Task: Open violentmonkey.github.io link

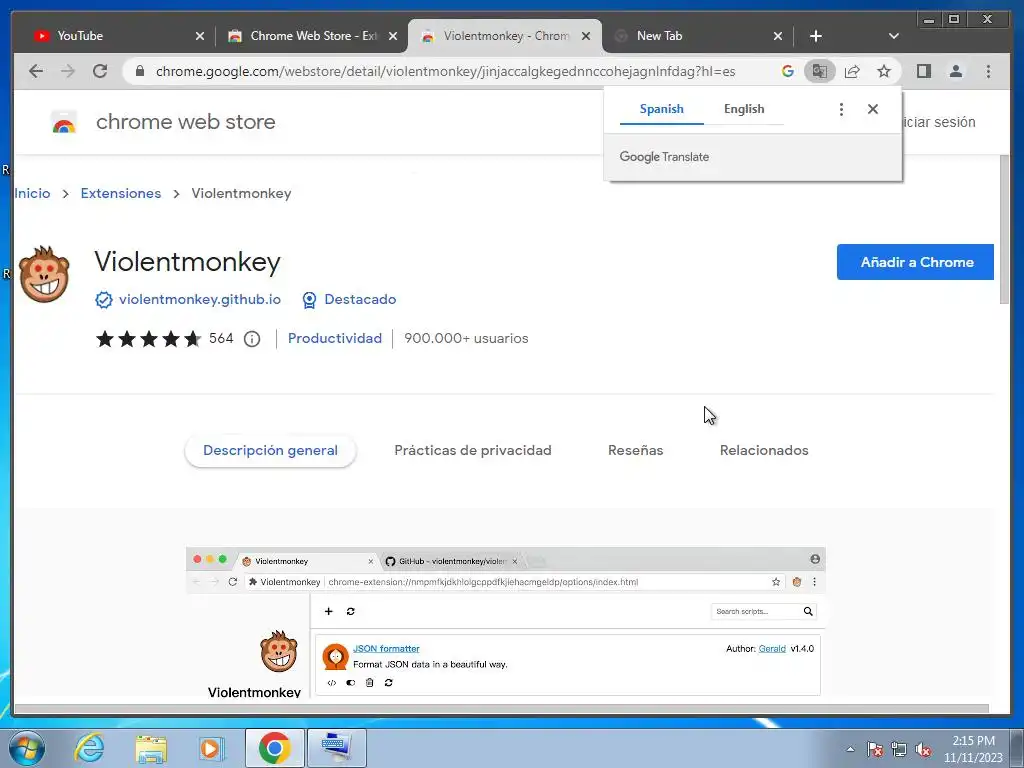Action: [x=200, y=299]
